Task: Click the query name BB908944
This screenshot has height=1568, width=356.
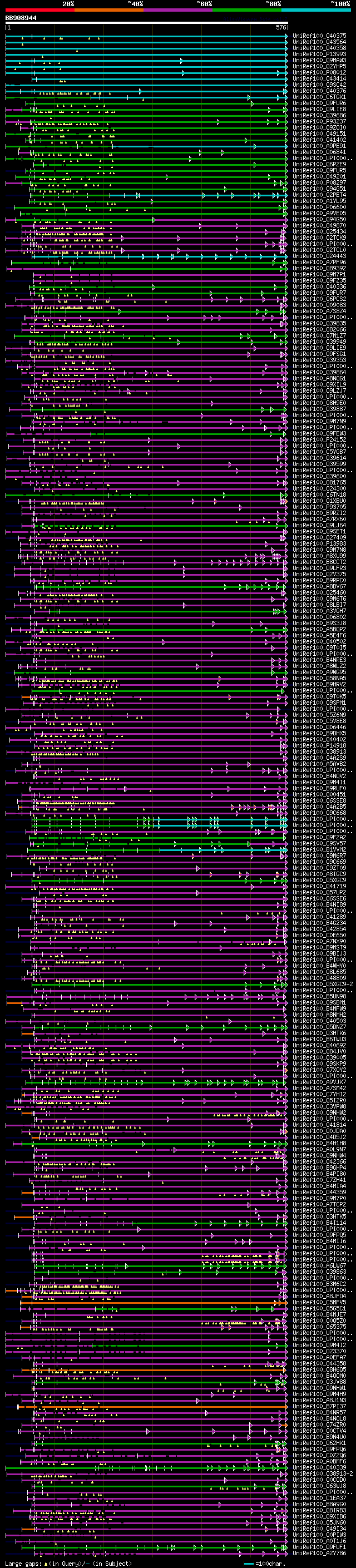Action: click(x=21, y=18)
